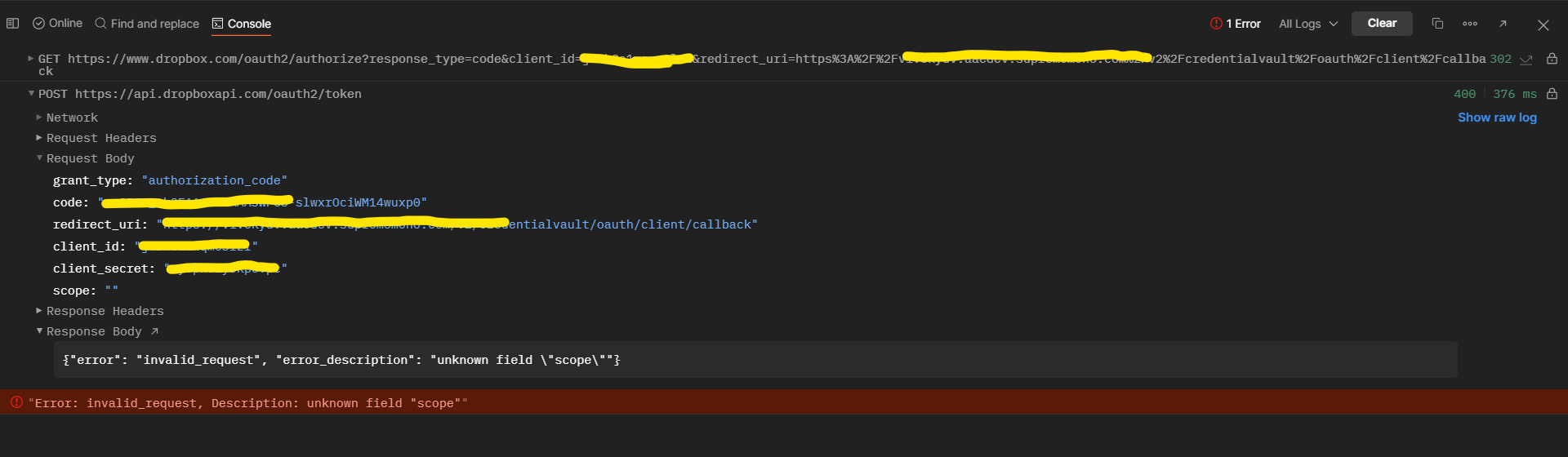Select the 302 status code

coord(1500,59)
